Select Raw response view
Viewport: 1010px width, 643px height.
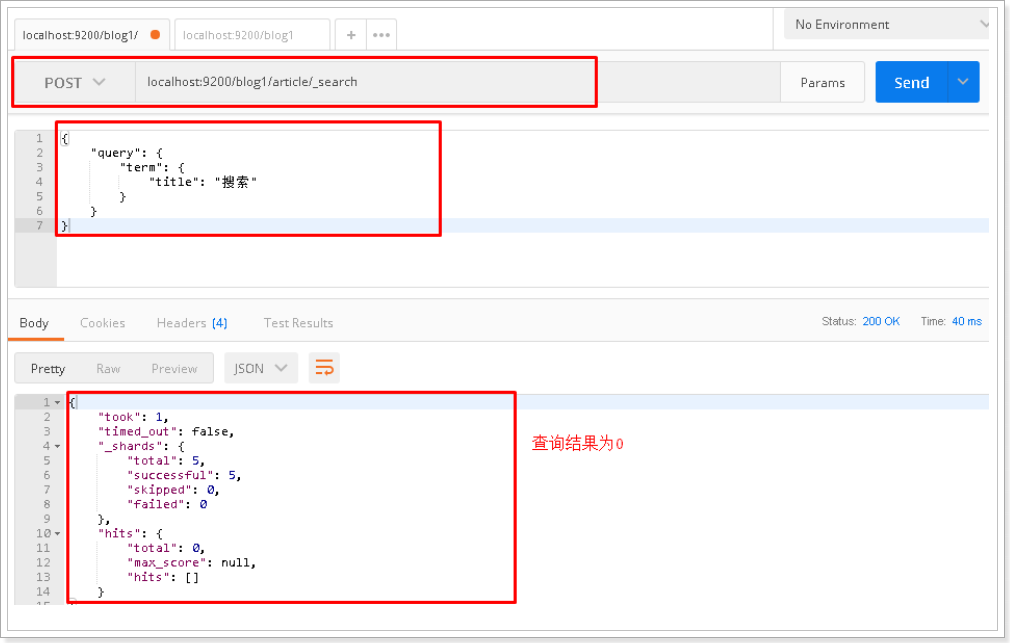(108, 369)
